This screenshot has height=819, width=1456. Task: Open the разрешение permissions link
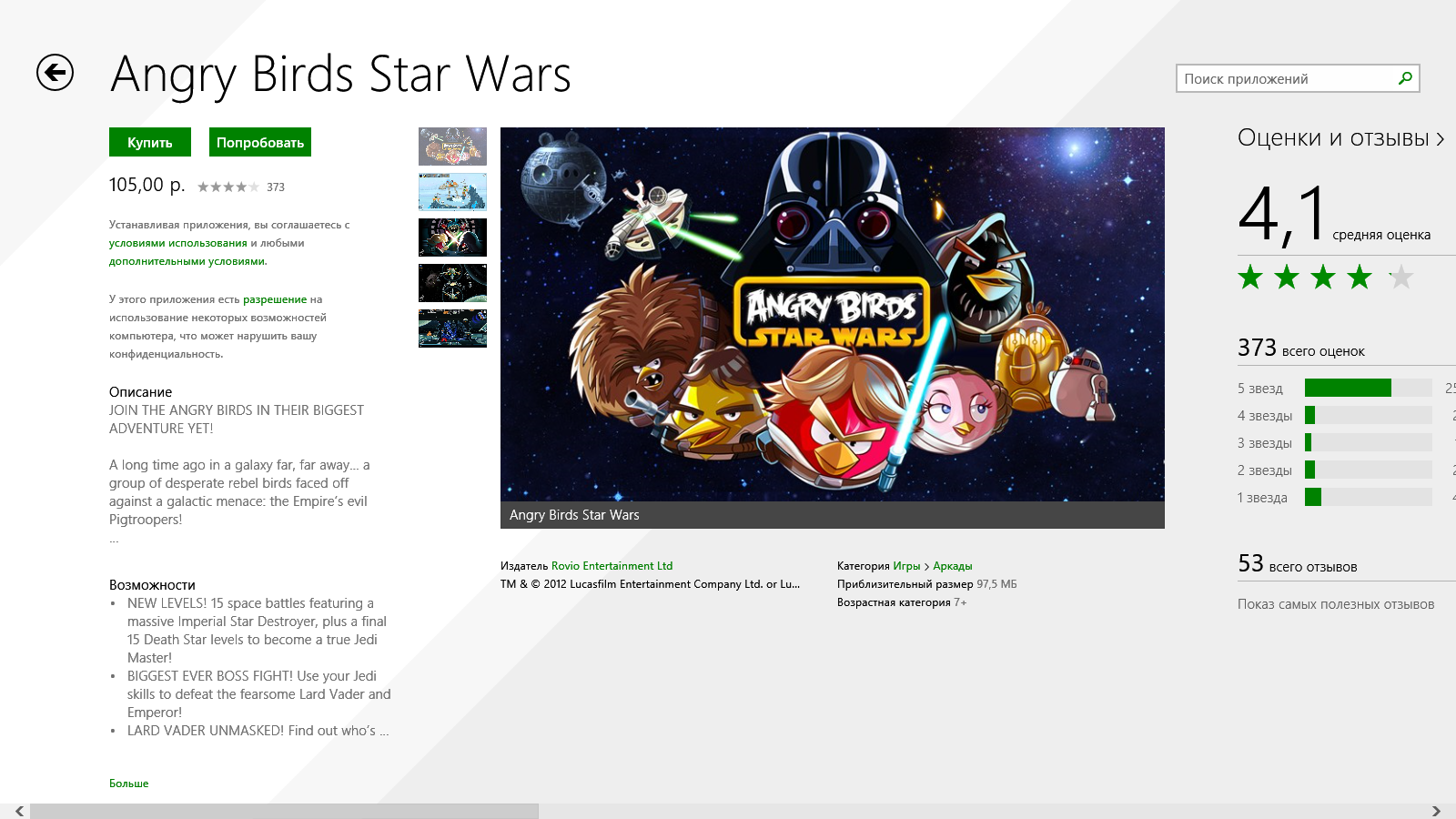275,299
